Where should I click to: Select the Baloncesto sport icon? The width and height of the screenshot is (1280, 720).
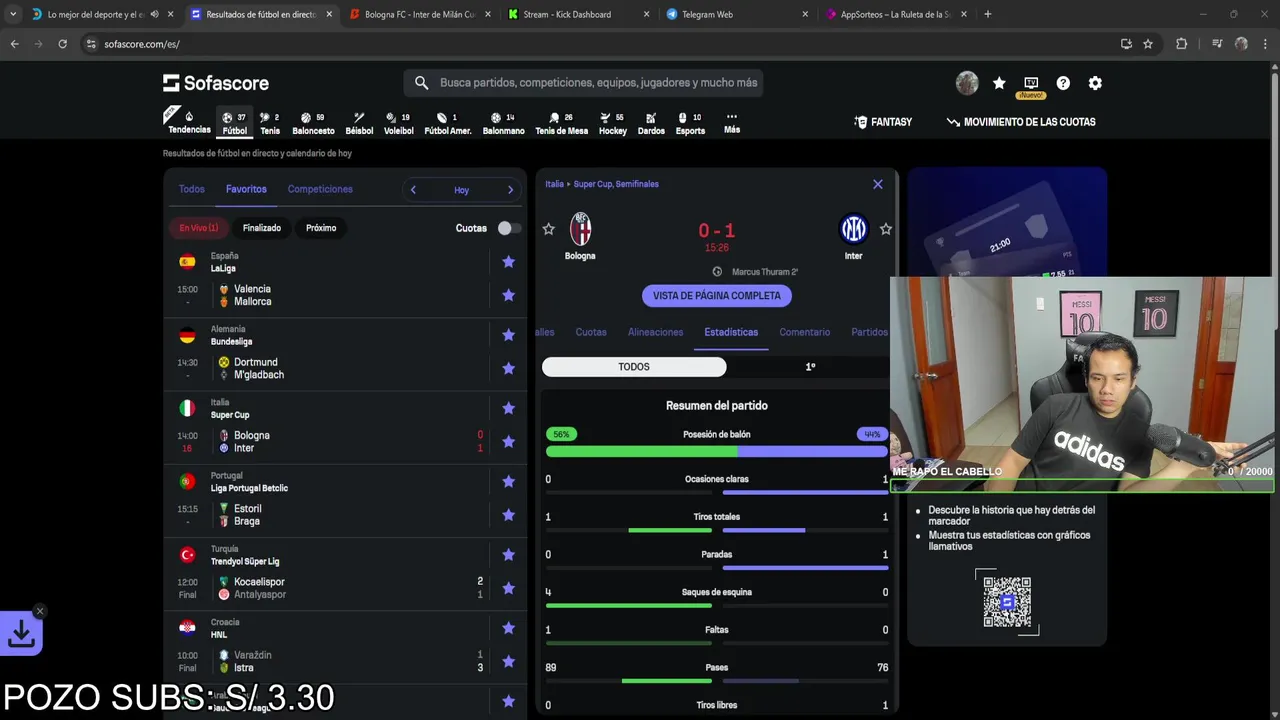coord(313,122)
